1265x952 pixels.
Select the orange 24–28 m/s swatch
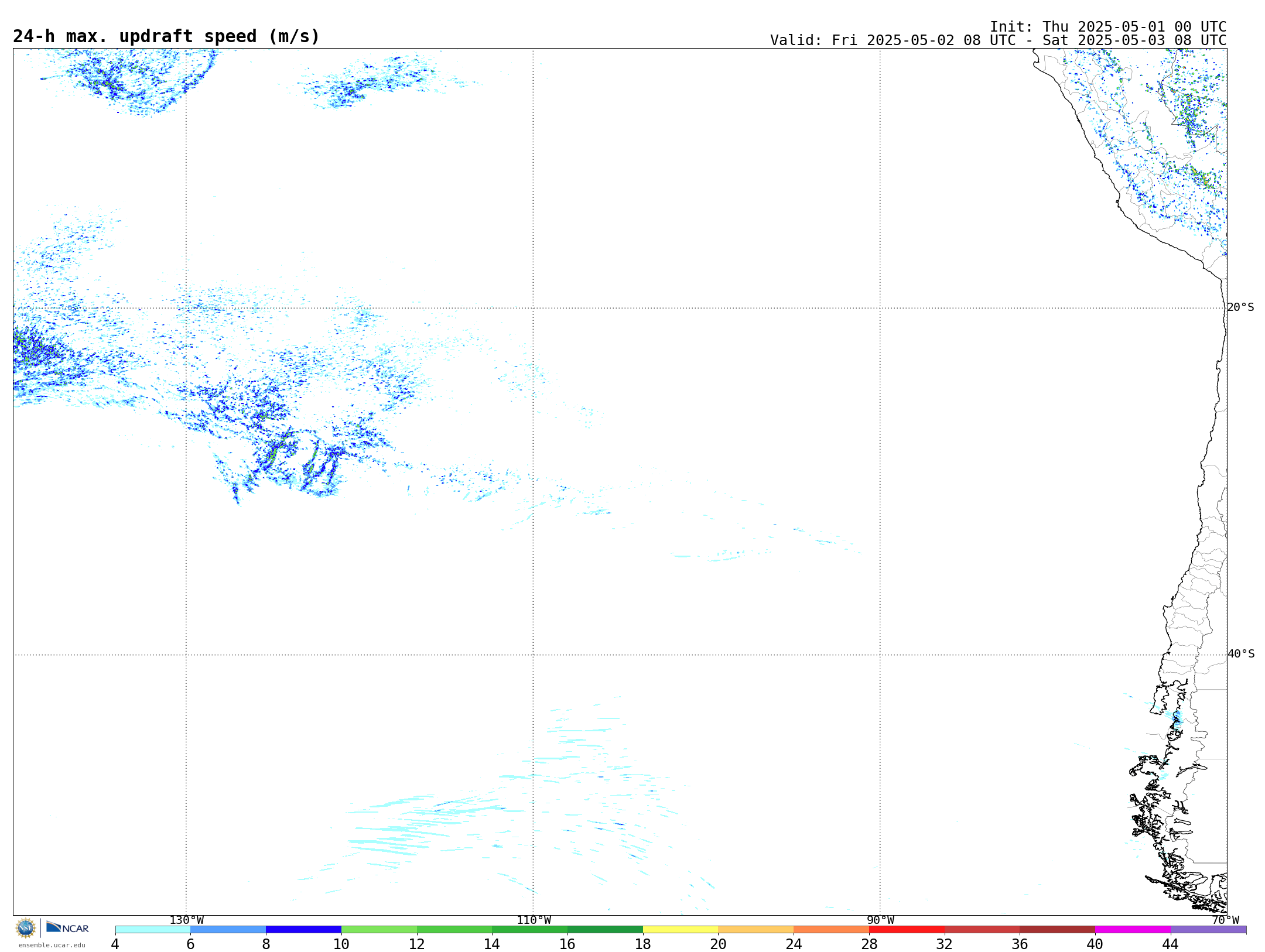pyautogui.click(x=832, y=930)
